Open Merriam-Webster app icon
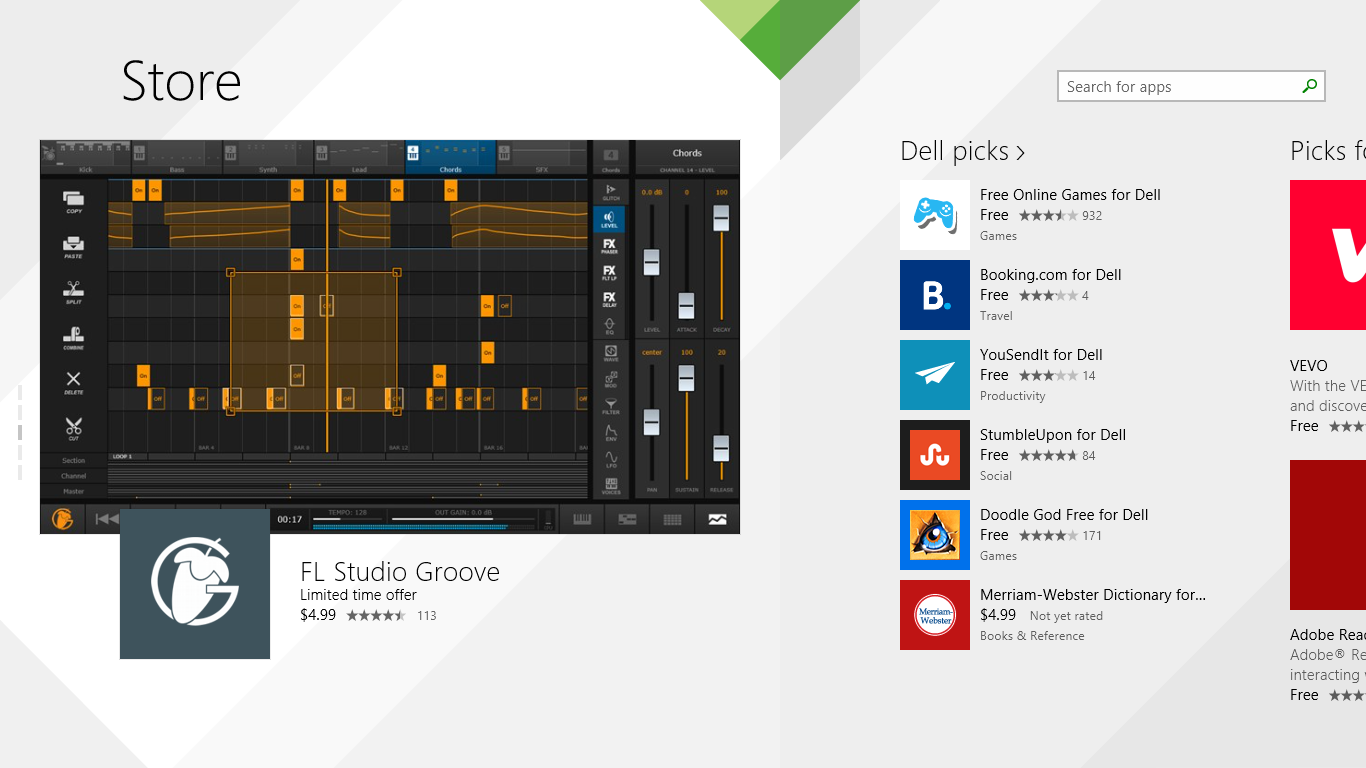 click(x=935, y=615)
